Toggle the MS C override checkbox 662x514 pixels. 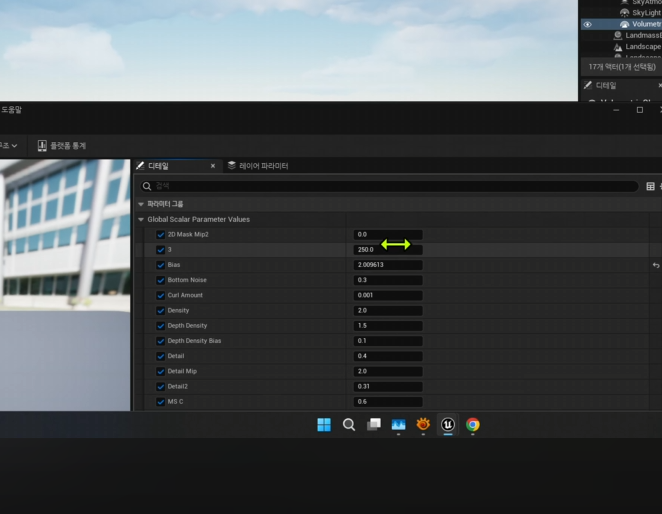coord(160,402)
